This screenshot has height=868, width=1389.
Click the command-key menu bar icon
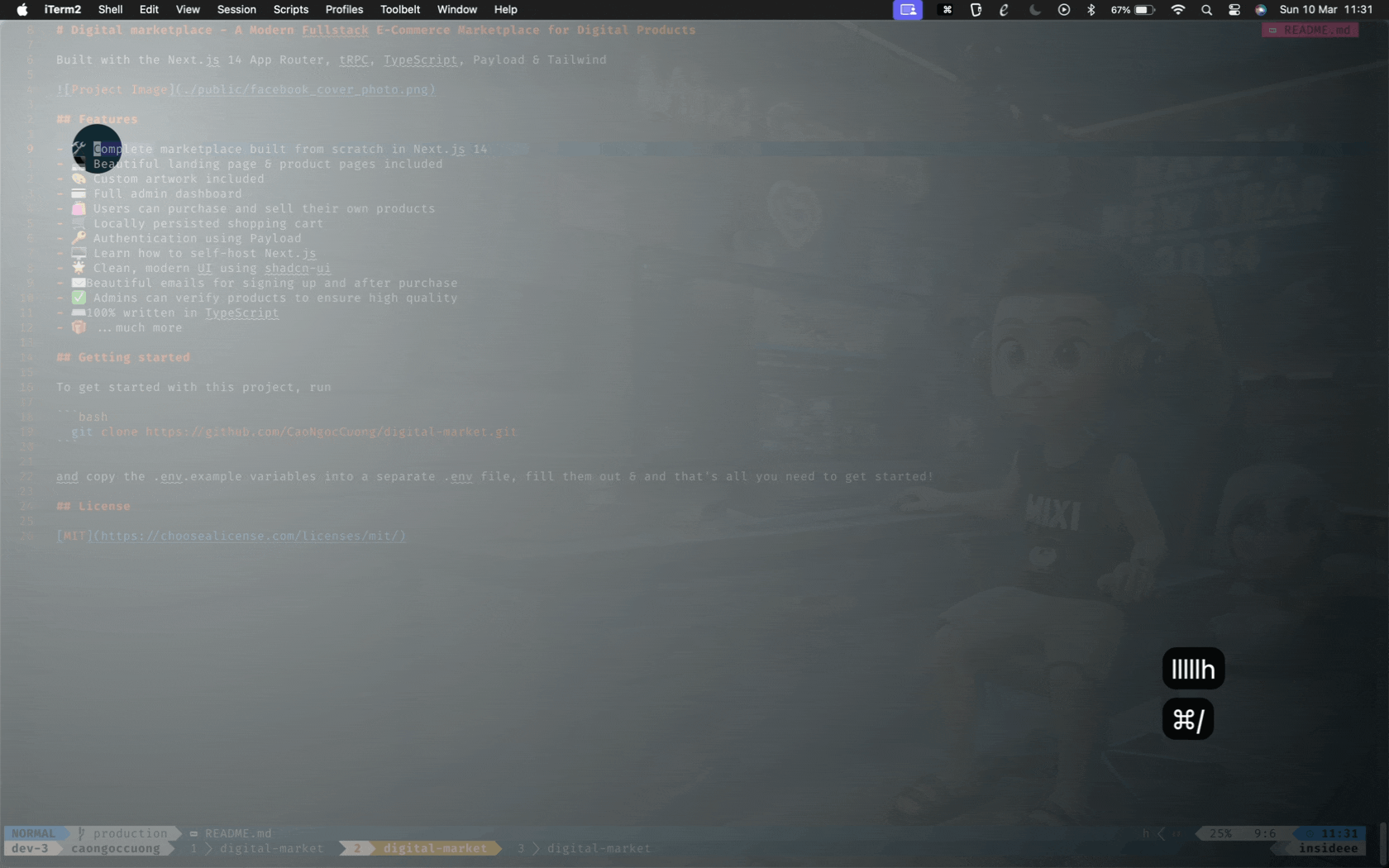coord(947,10)
